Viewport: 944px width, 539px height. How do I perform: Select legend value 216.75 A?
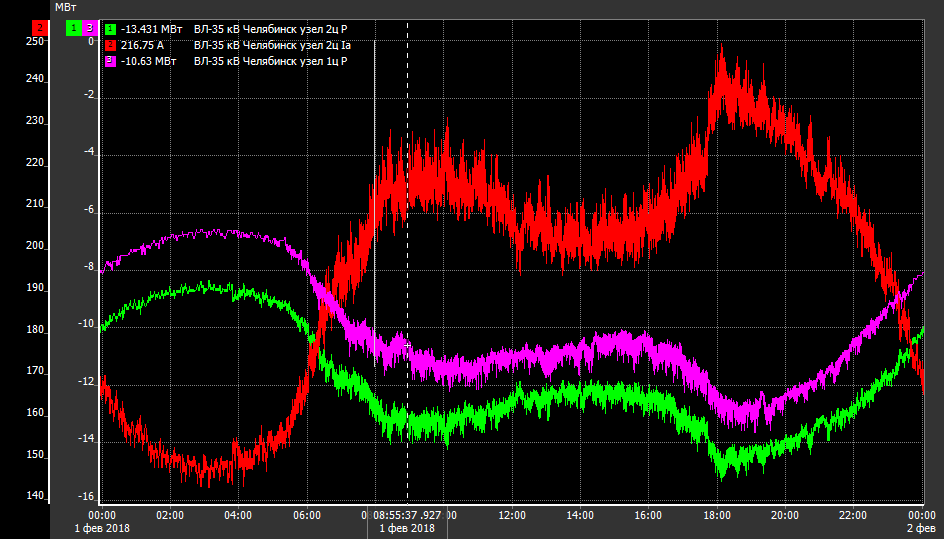click(142, 45)
